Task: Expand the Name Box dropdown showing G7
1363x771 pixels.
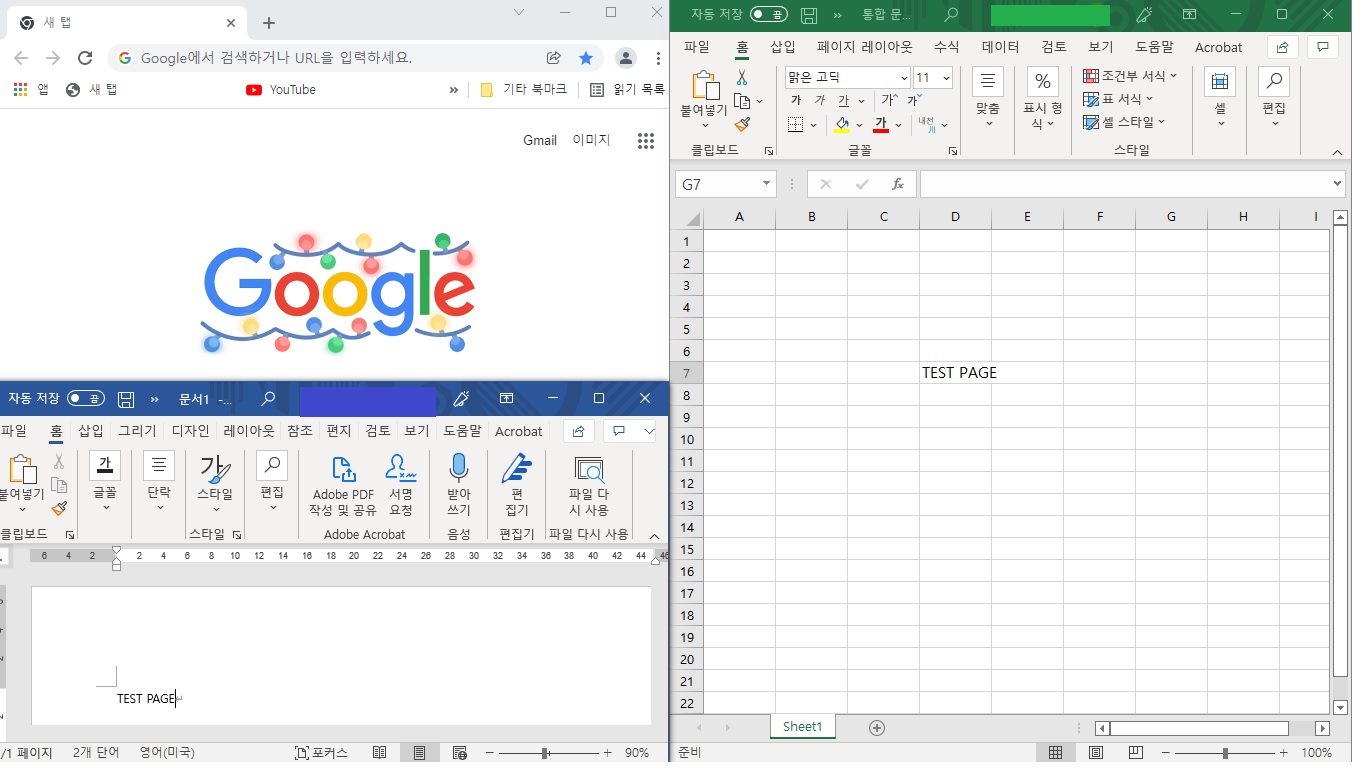Action: pos(767,184)
